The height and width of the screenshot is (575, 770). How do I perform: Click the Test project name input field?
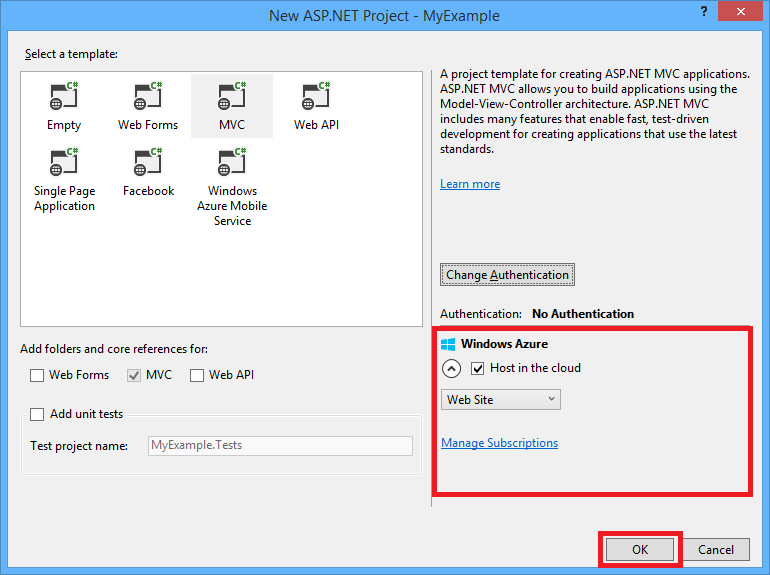(280, 446)
